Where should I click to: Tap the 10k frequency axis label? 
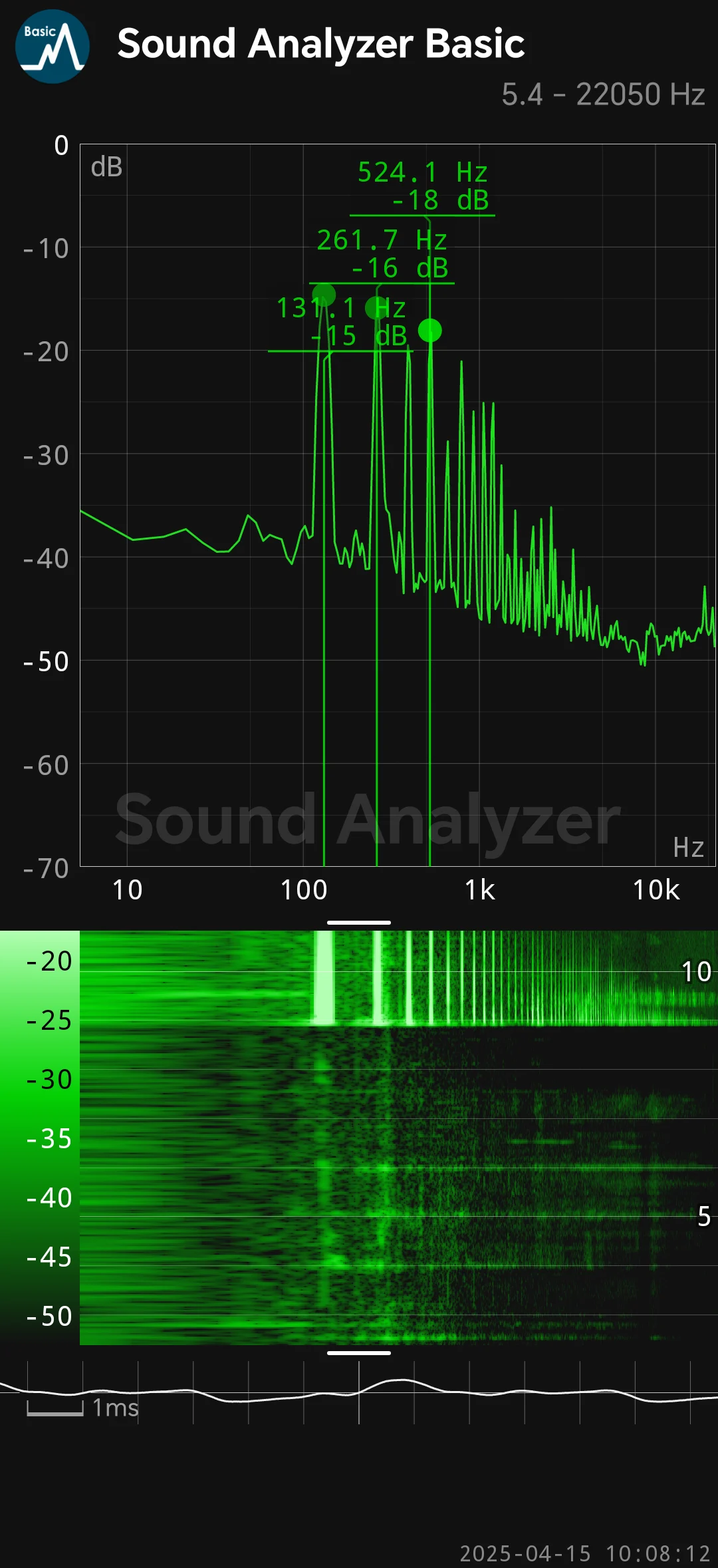pos(656,890)
